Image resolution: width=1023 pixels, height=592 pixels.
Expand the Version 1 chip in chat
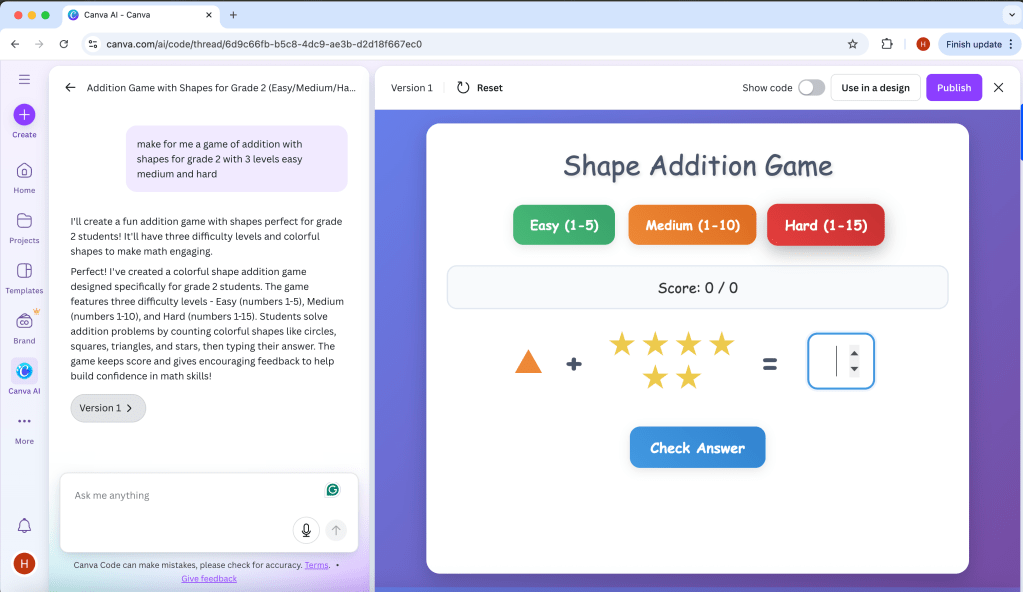pyautogui.click(x=107, y=408)
